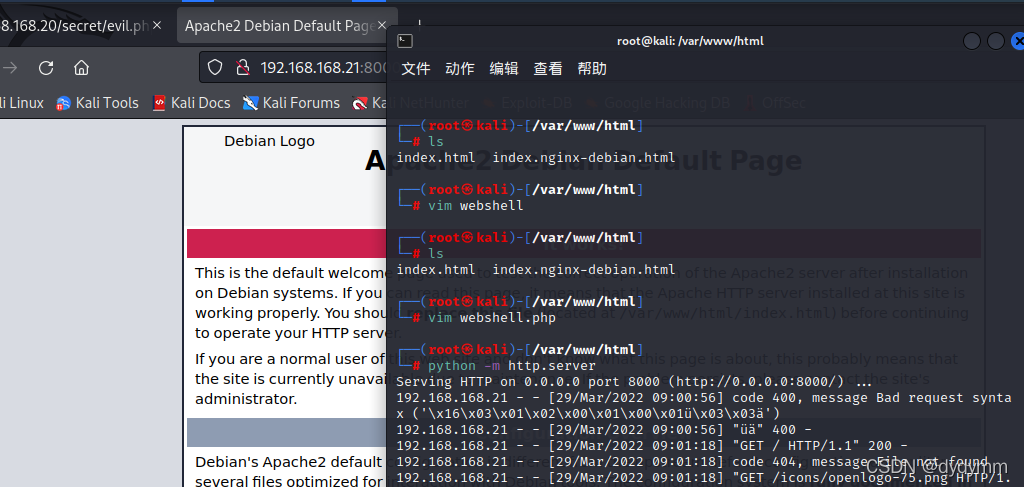The image size is (1024, 487).
Task: Click the insecure connection padlock icon
Action: [243, 67]
